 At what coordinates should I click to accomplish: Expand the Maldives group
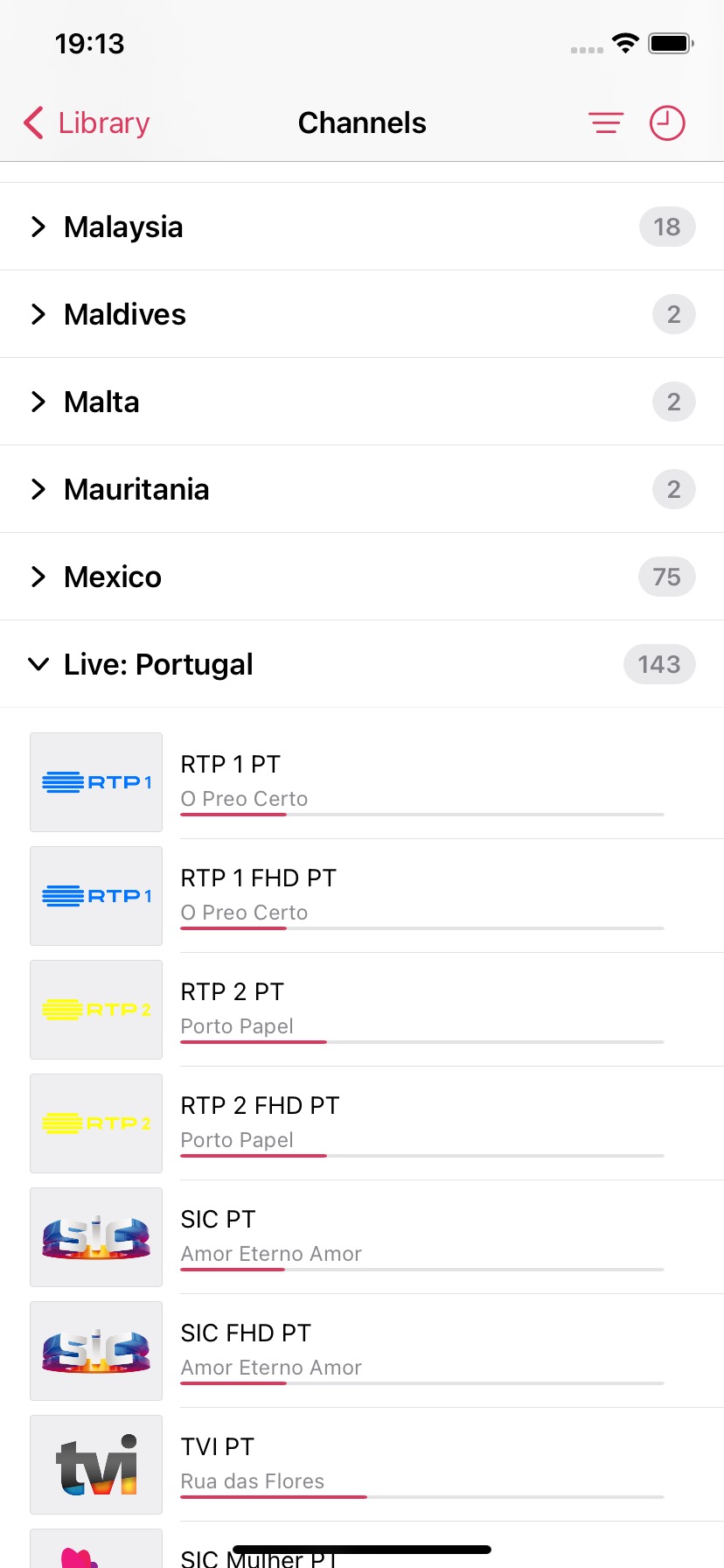click(x=125, y=314)
